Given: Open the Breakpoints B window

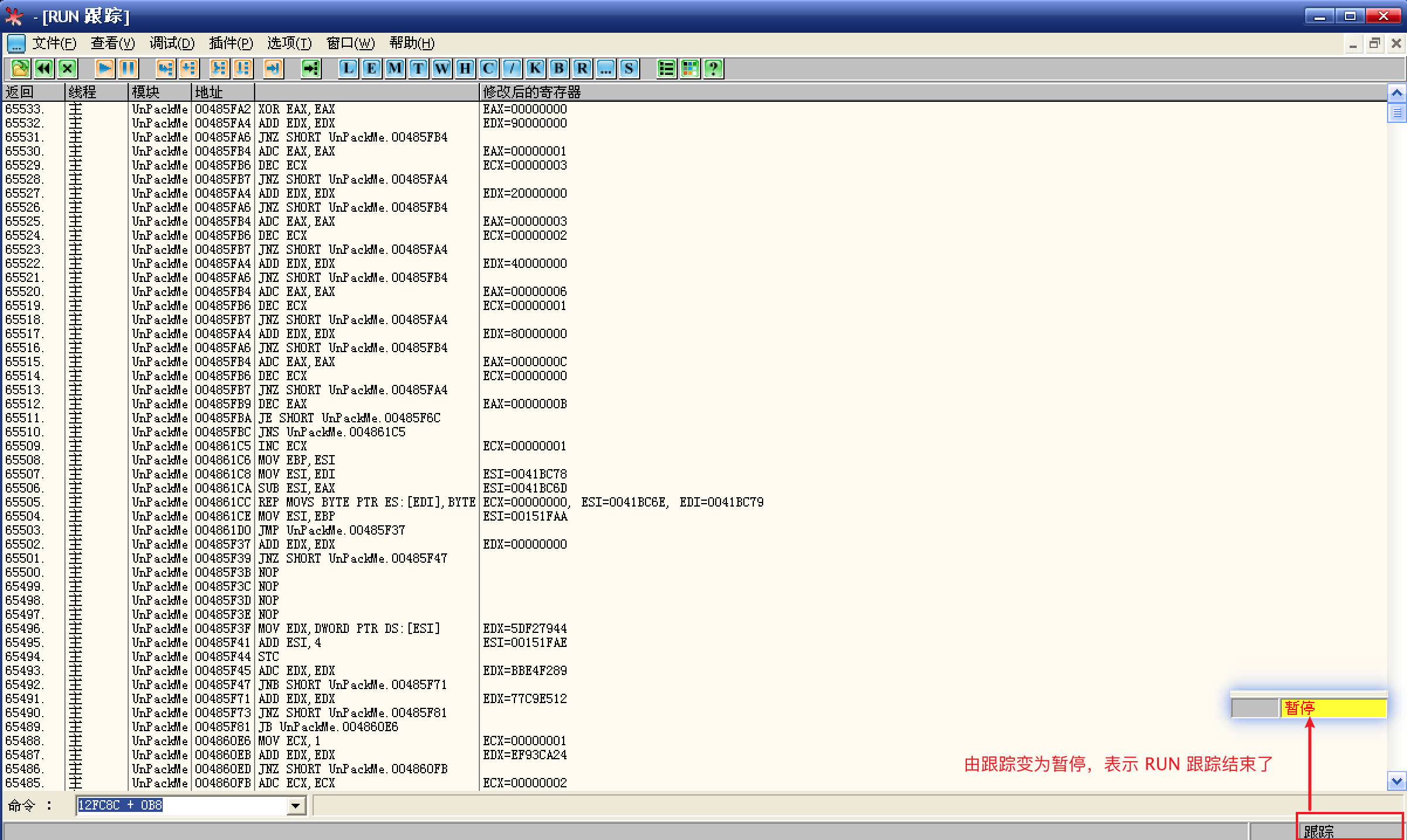Looking at the screenshot, I should [x=559, y=68].
